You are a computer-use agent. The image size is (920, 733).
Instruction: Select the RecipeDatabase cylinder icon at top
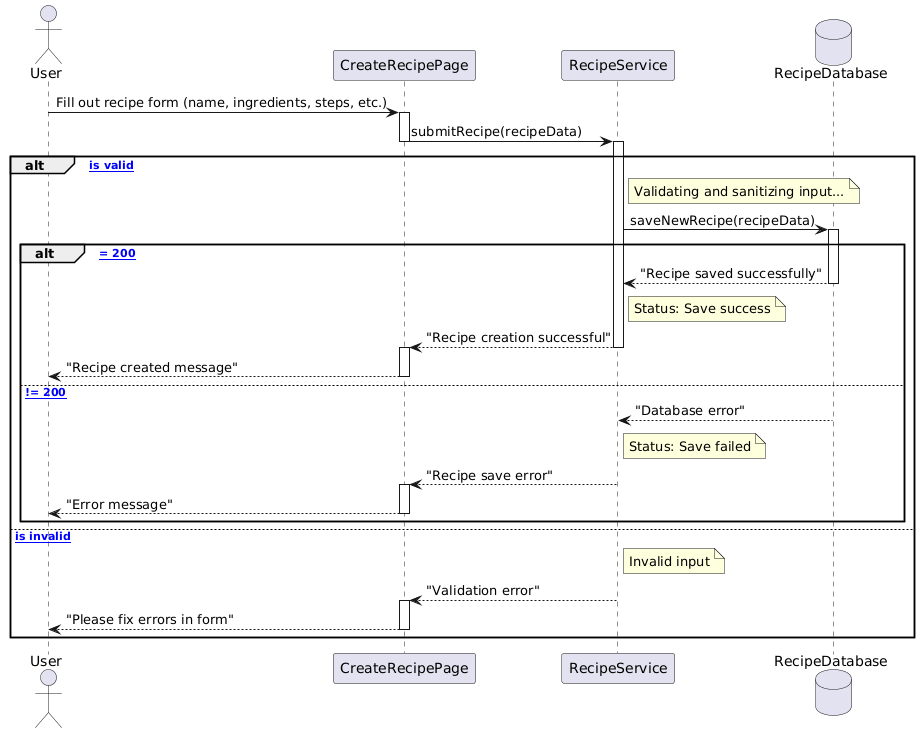click(x=832, y=42)
